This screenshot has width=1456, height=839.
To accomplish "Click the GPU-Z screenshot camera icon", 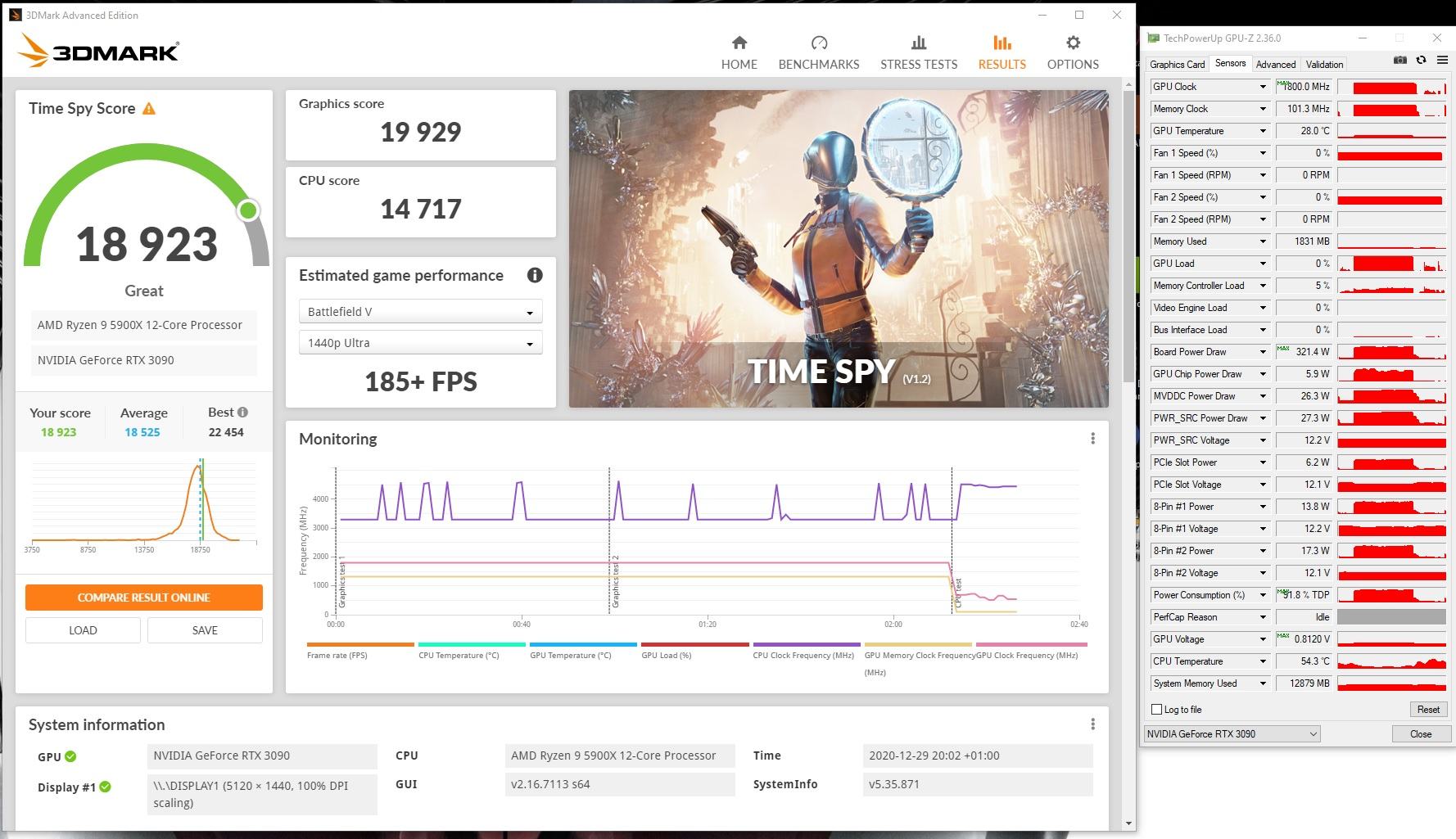I will pos(1400,60).
